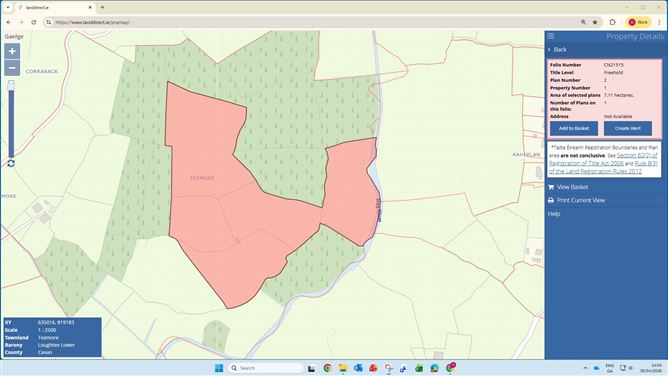The height and width of the screenshot is (376, 668).
Task: Go back with browser back arrow
Action: (9, 22)
